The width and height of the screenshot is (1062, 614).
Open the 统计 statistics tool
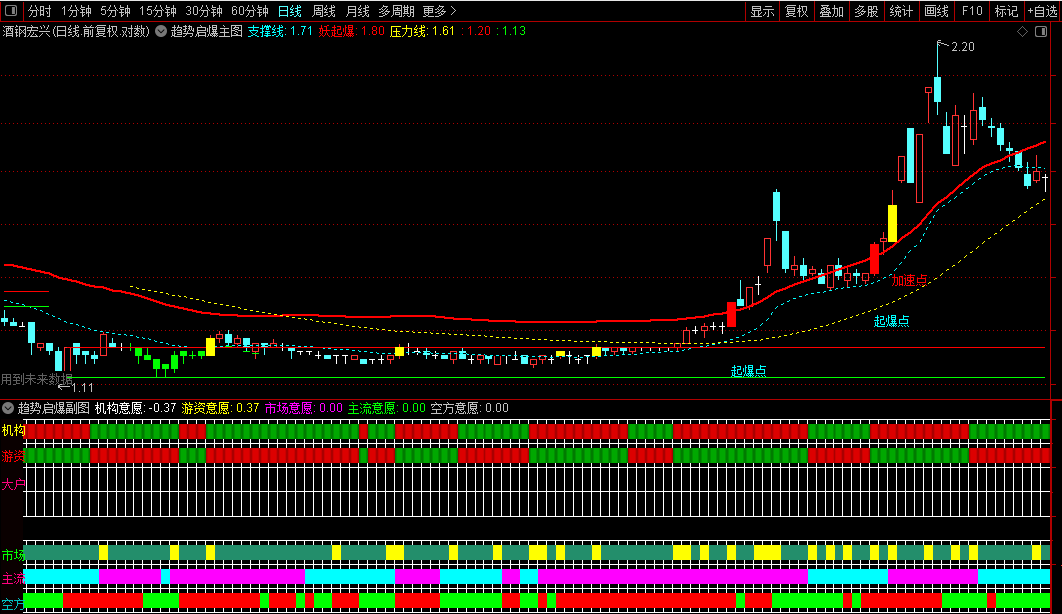901,12
